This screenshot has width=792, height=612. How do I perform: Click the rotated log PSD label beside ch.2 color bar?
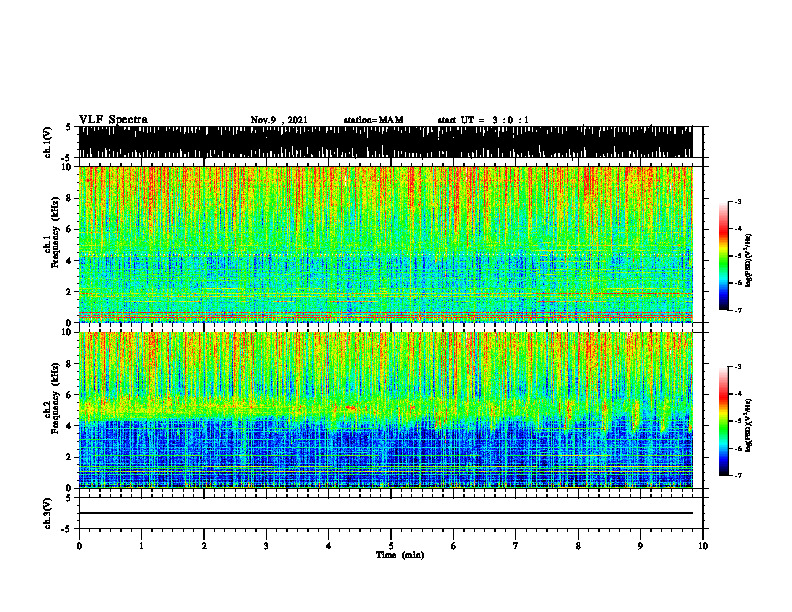pos(749,425)
